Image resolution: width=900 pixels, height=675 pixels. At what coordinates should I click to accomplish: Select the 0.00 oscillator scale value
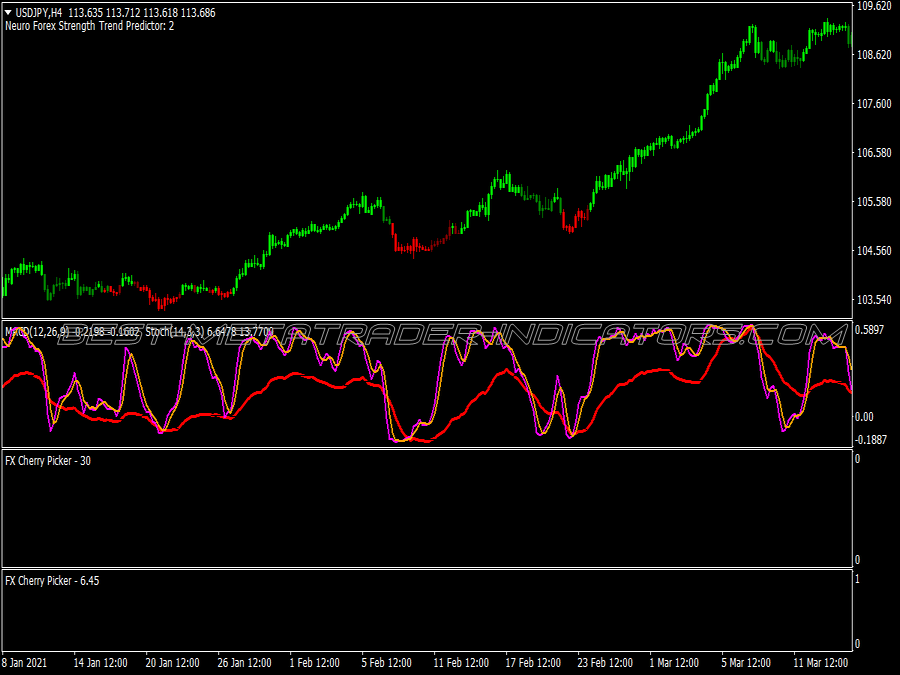(x=864, y=417)
